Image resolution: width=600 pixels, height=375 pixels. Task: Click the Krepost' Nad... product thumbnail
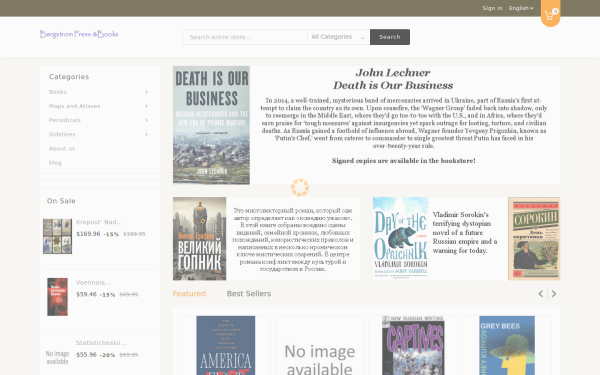57,236
